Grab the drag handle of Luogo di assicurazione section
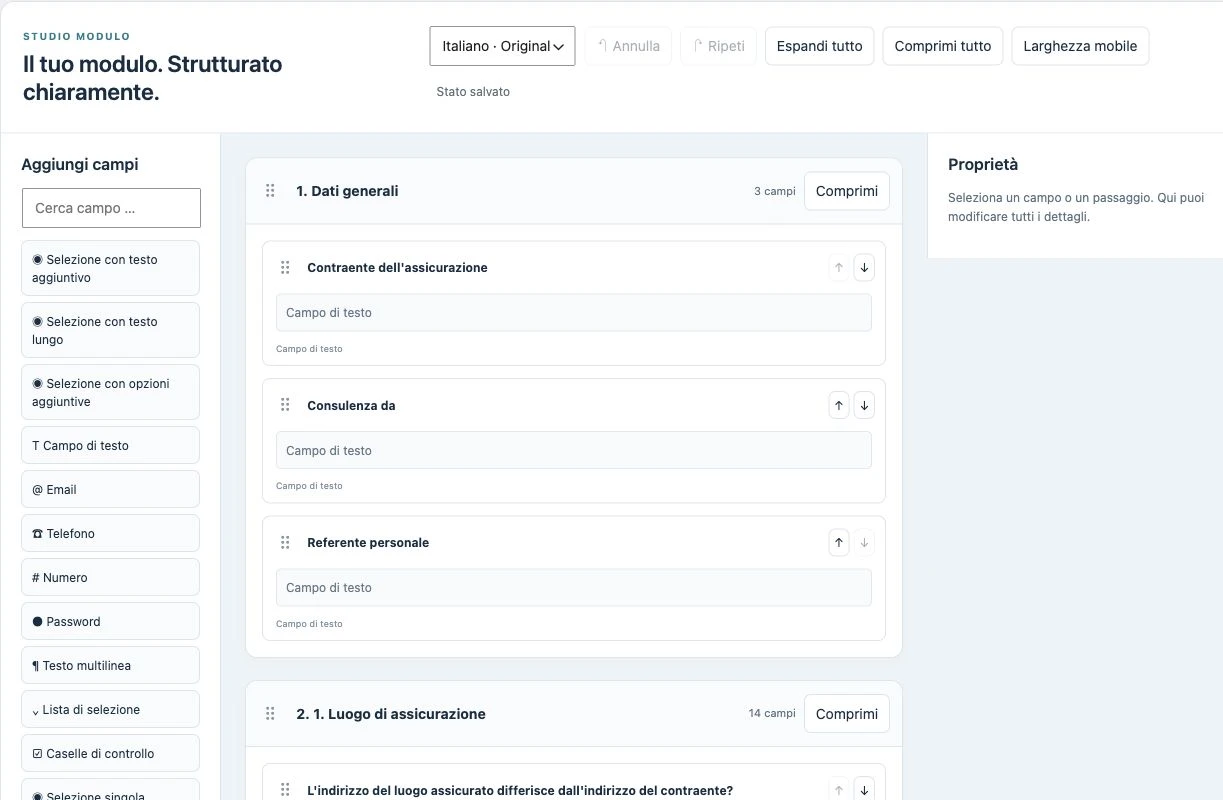 (270, 714)
